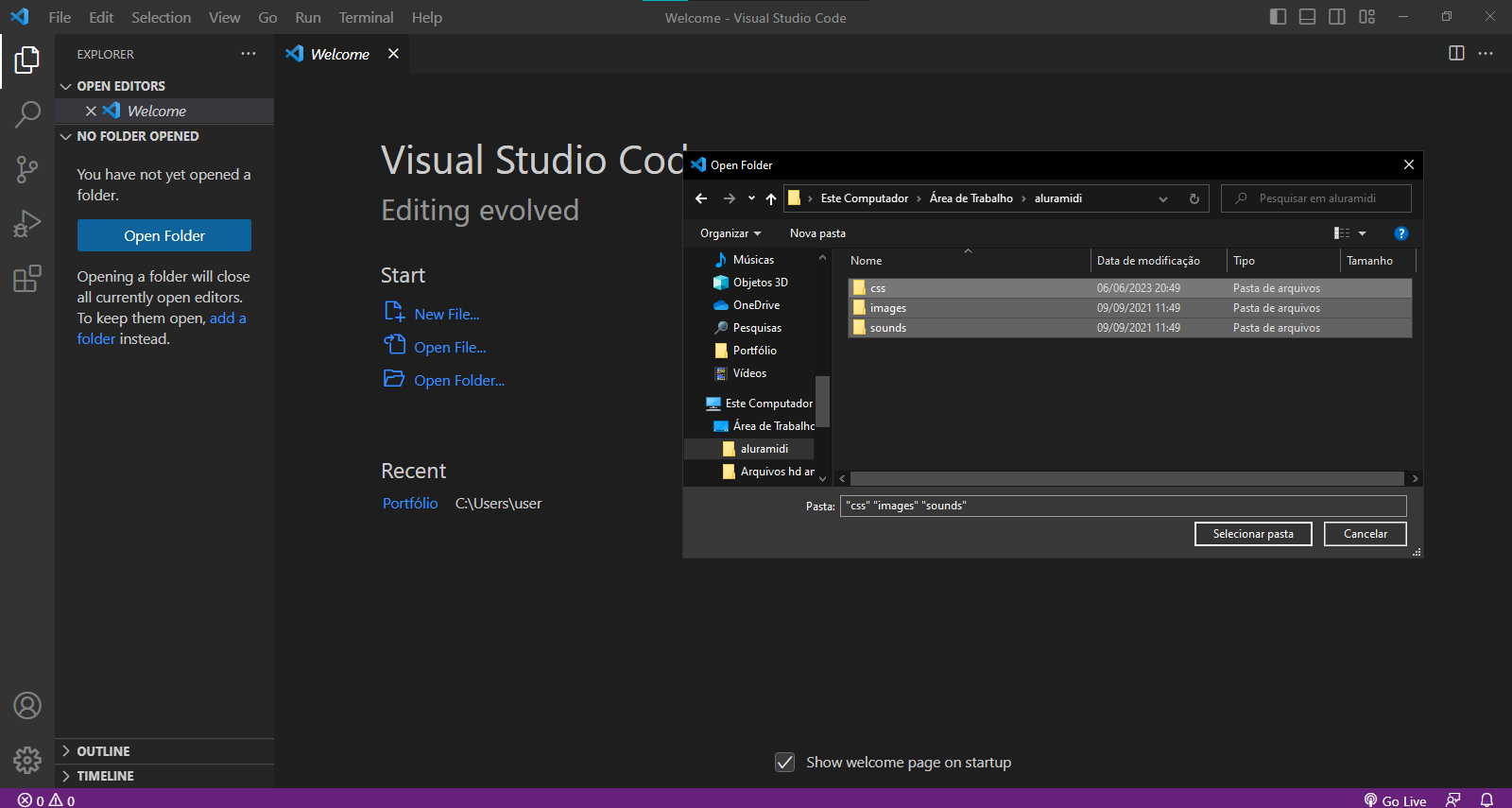Toggle Show welcome page on startup
The image size is (1512, 808).
[785, 763]
